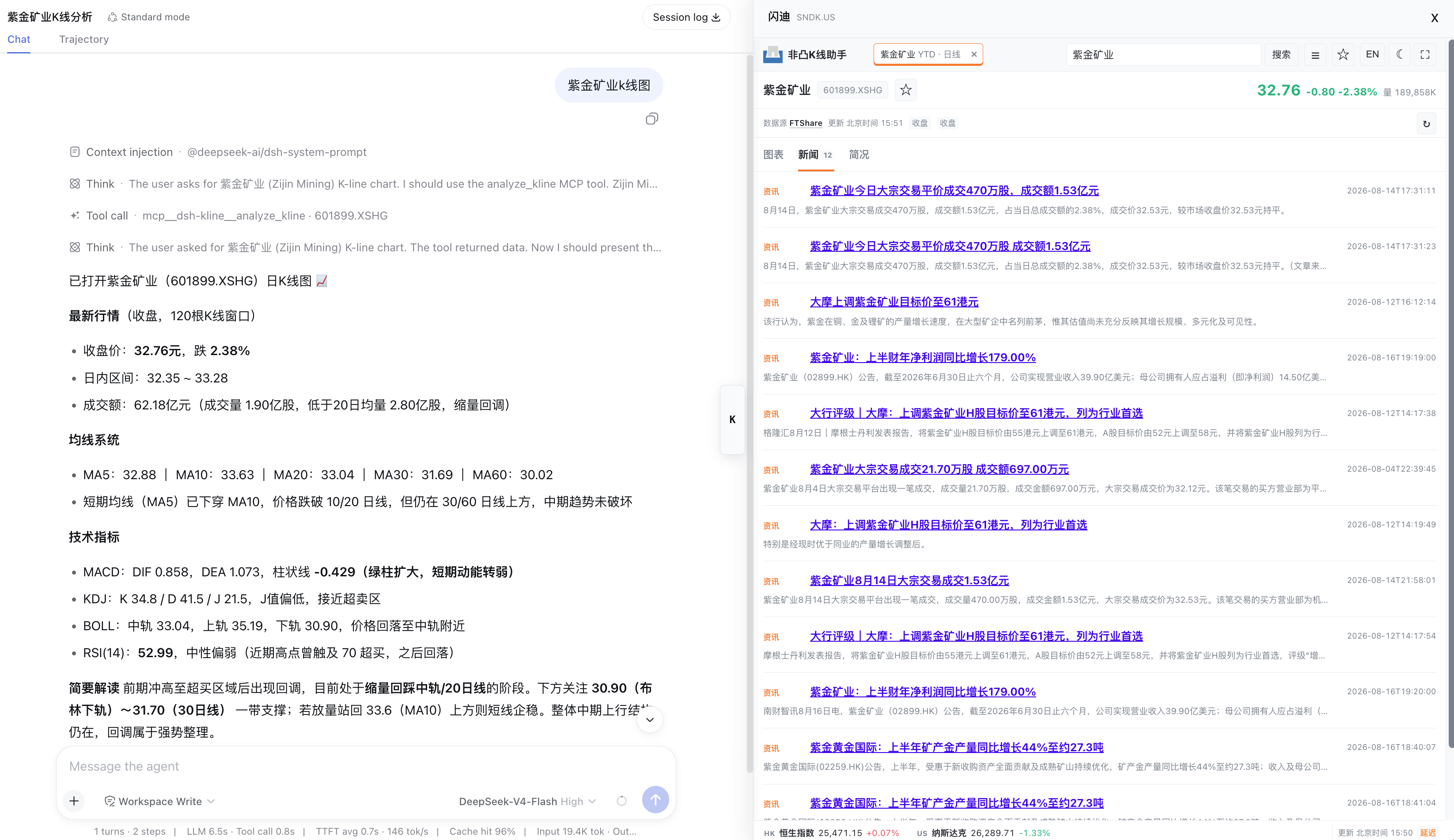The width and height of the screenshot is (1454, 840).
Task: Switch language with EN button
Action: (x=1372, y=55)
